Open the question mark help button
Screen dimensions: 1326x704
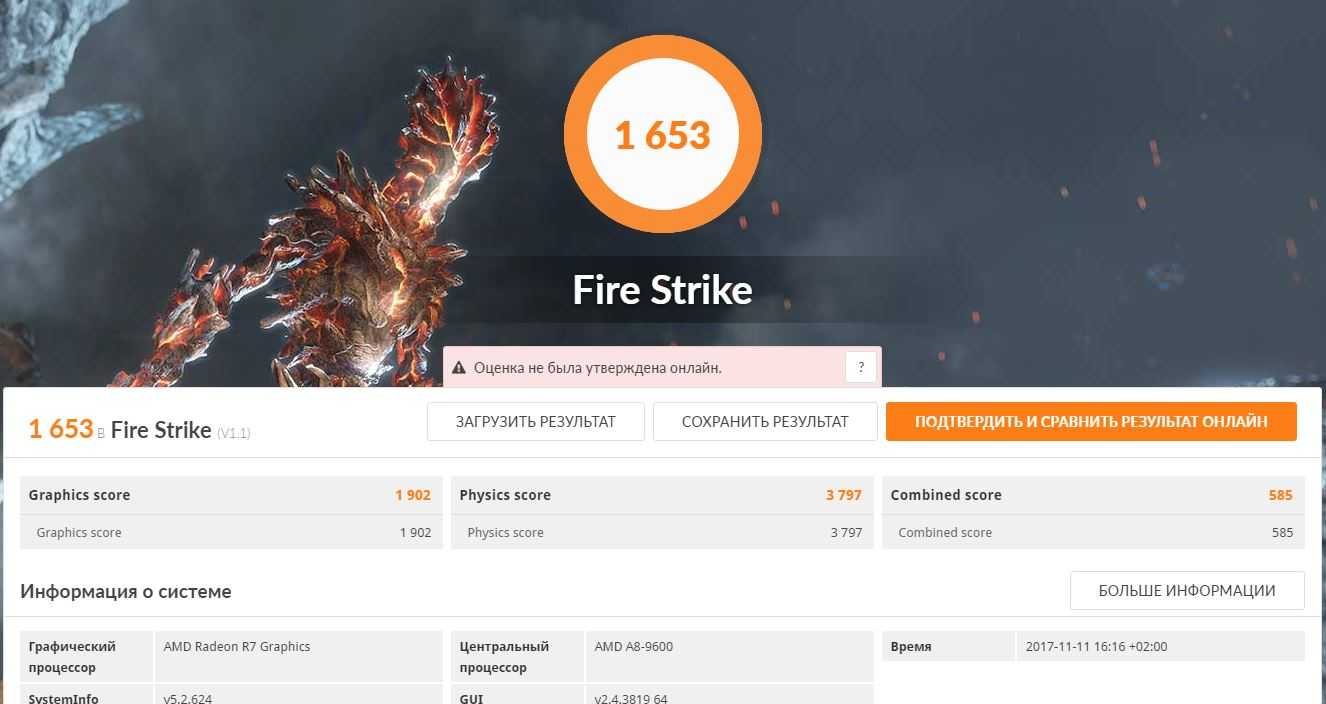pos(861,367)
